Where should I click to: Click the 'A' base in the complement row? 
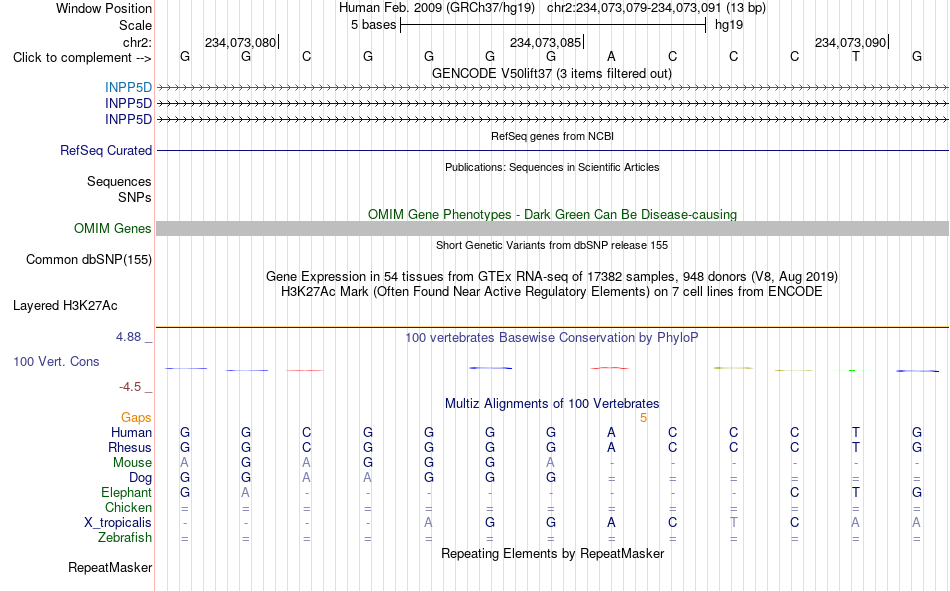tap(611, 56)
